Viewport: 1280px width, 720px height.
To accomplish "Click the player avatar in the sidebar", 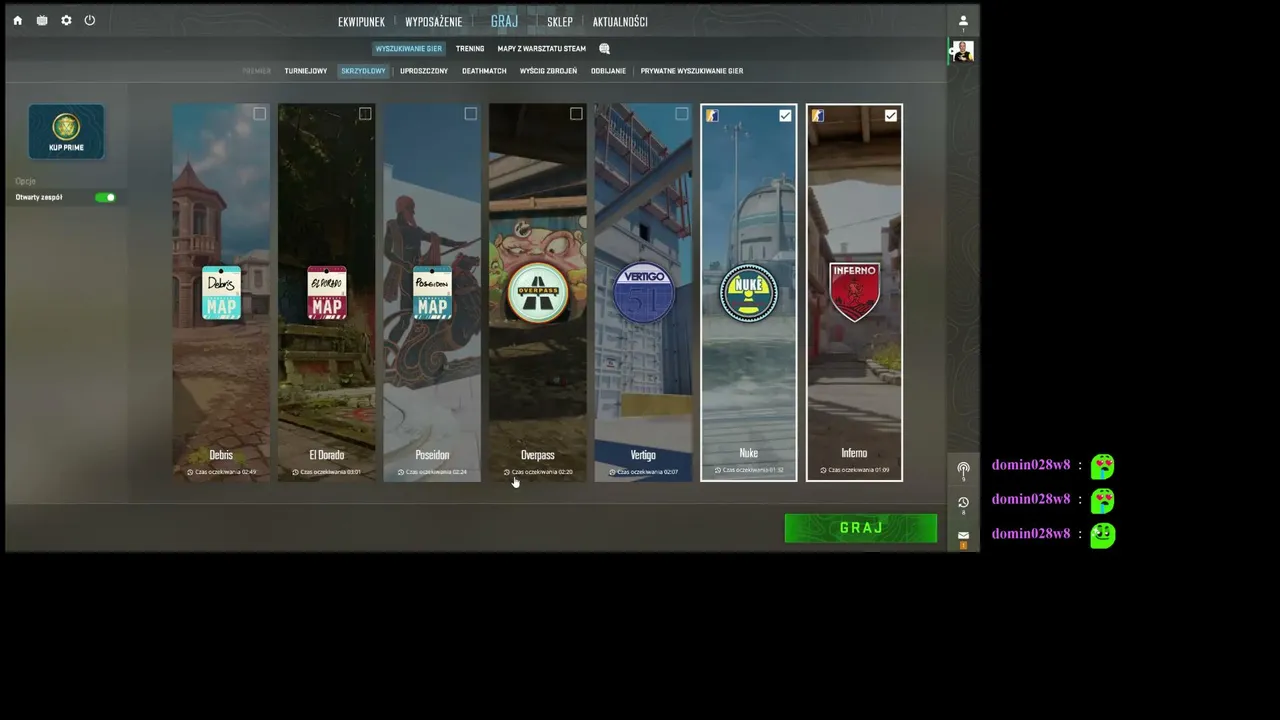I will pyautogui.click(x=963, y=51).
